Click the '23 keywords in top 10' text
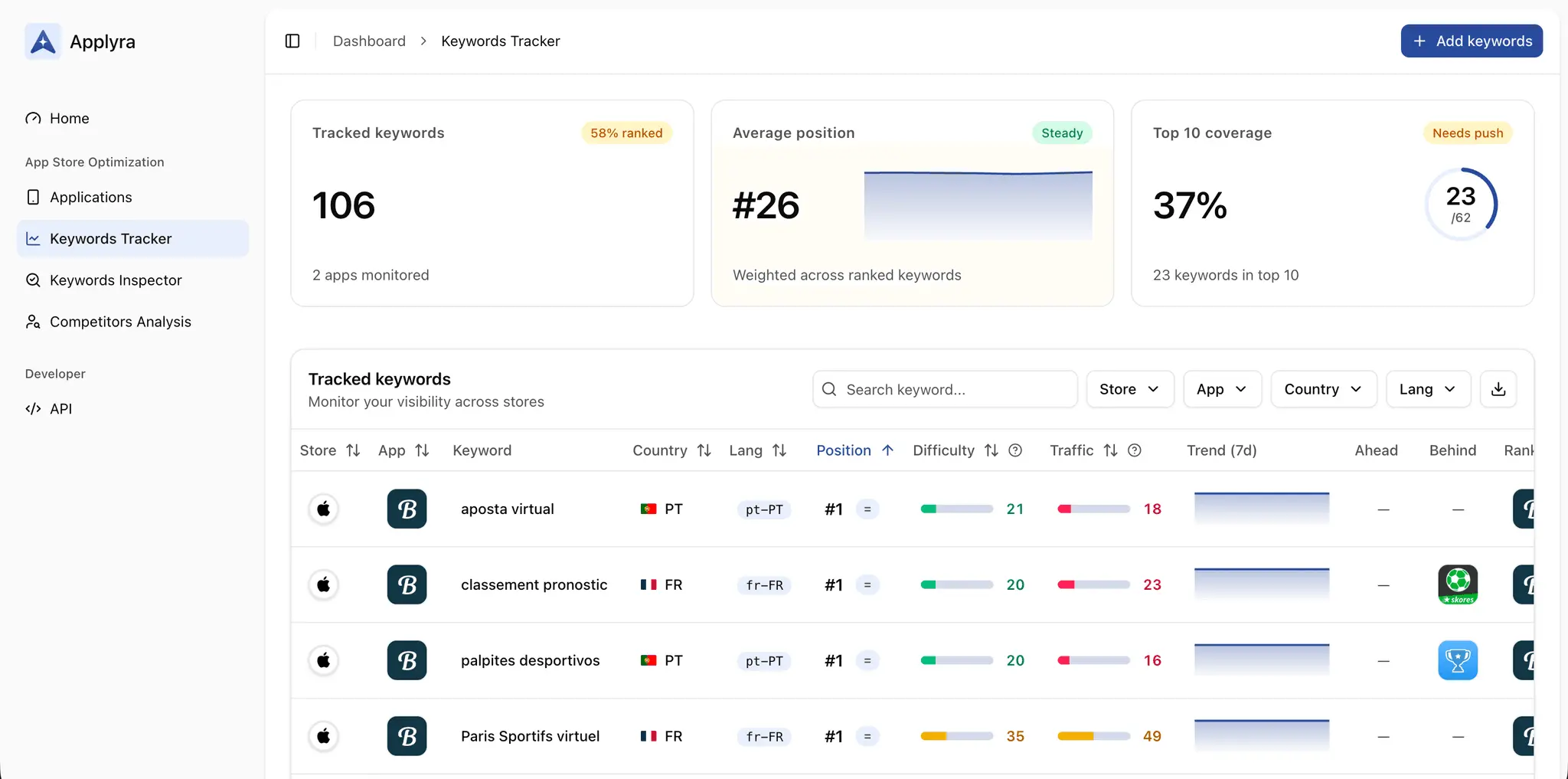The image size is (1568, 779). click(1226, 276)
